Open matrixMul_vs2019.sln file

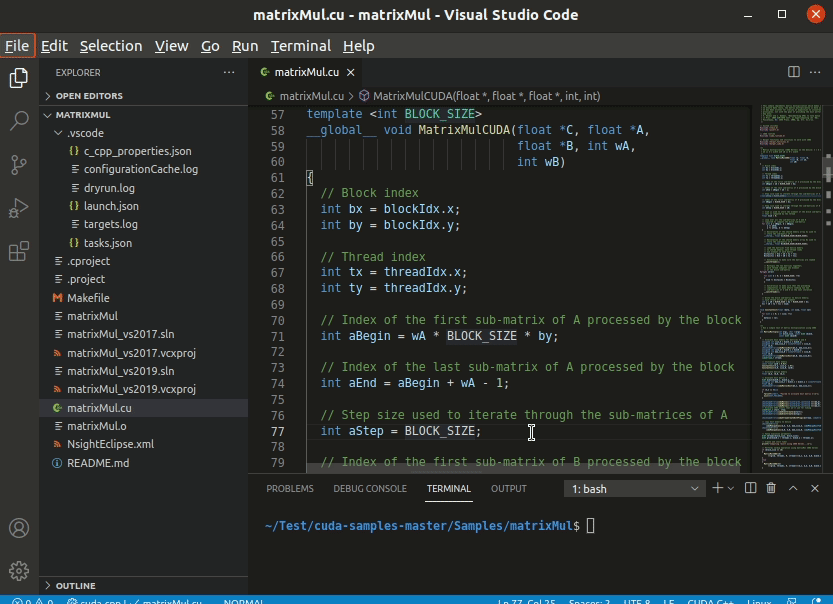pos(143,371)
